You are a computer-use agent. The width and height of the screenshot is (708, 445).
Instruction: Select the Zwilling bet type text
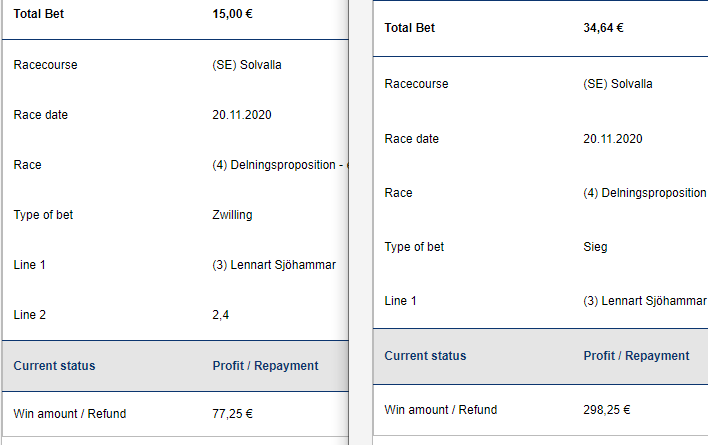coord(232,215)
